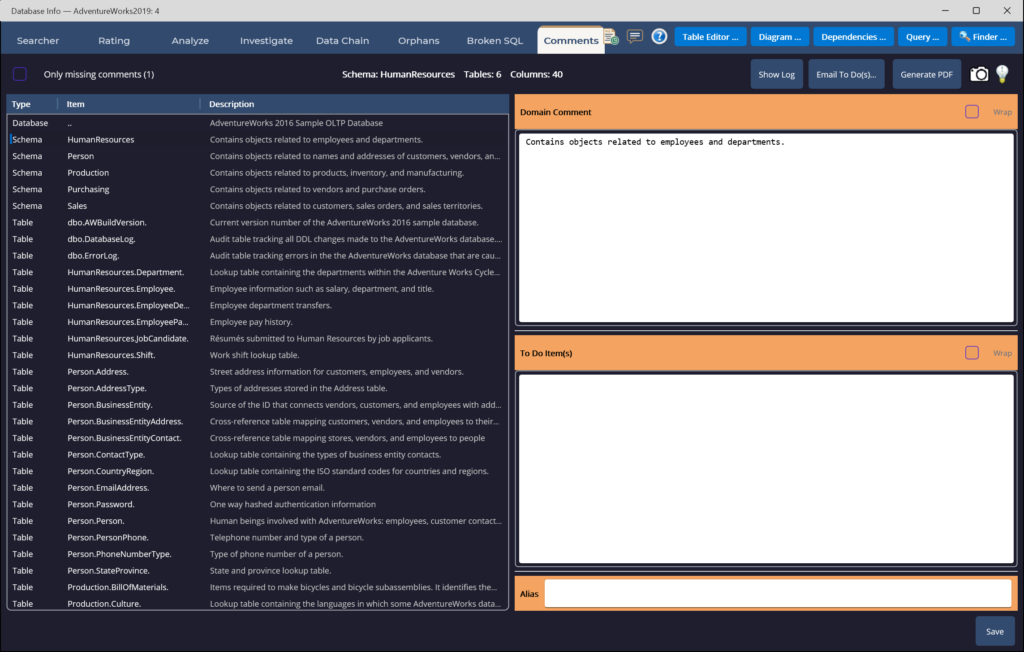Select the Production.BillOfMaterials table row

click(x=258, y=587)
